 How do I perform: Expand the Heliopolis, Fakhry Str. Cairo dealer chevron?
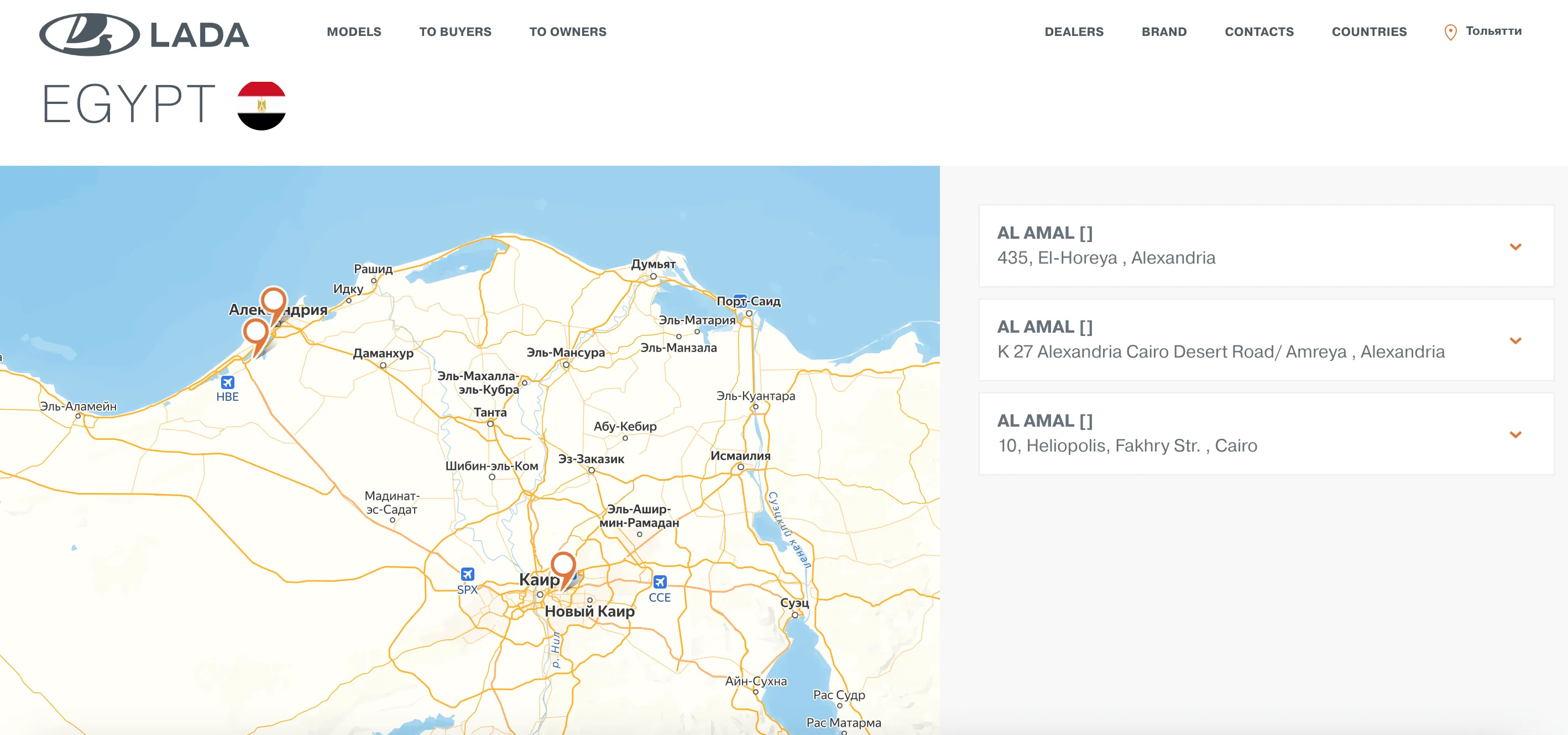coord(1515,434)
